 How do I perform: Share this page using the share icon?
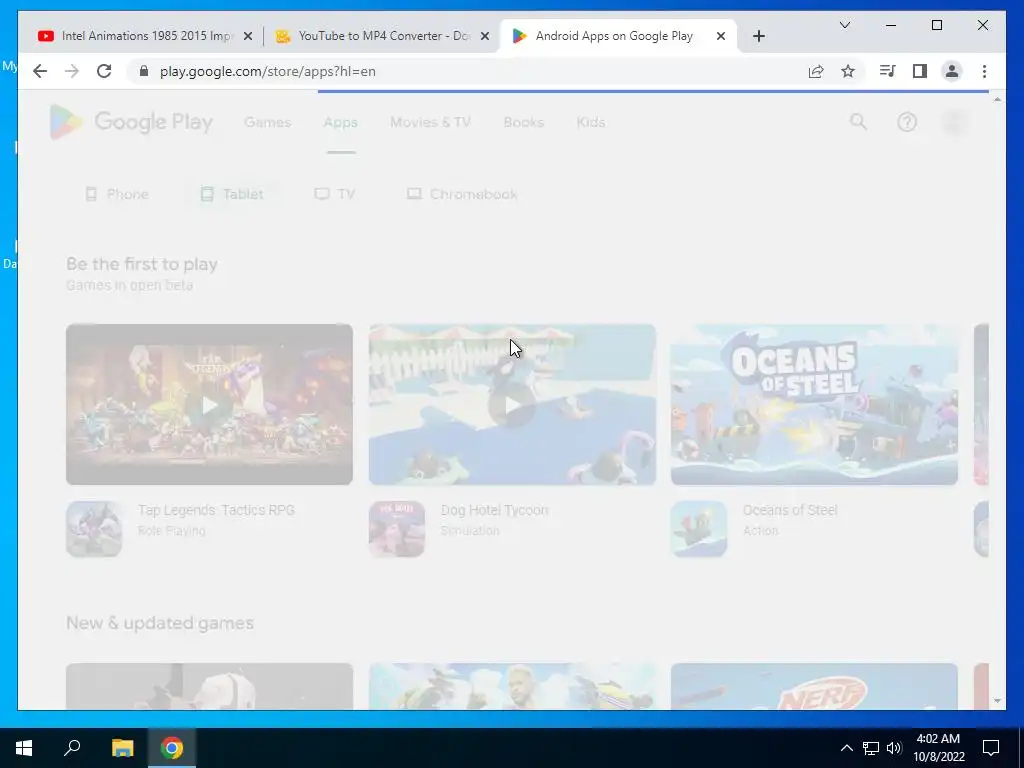click(x=816, y=71)
